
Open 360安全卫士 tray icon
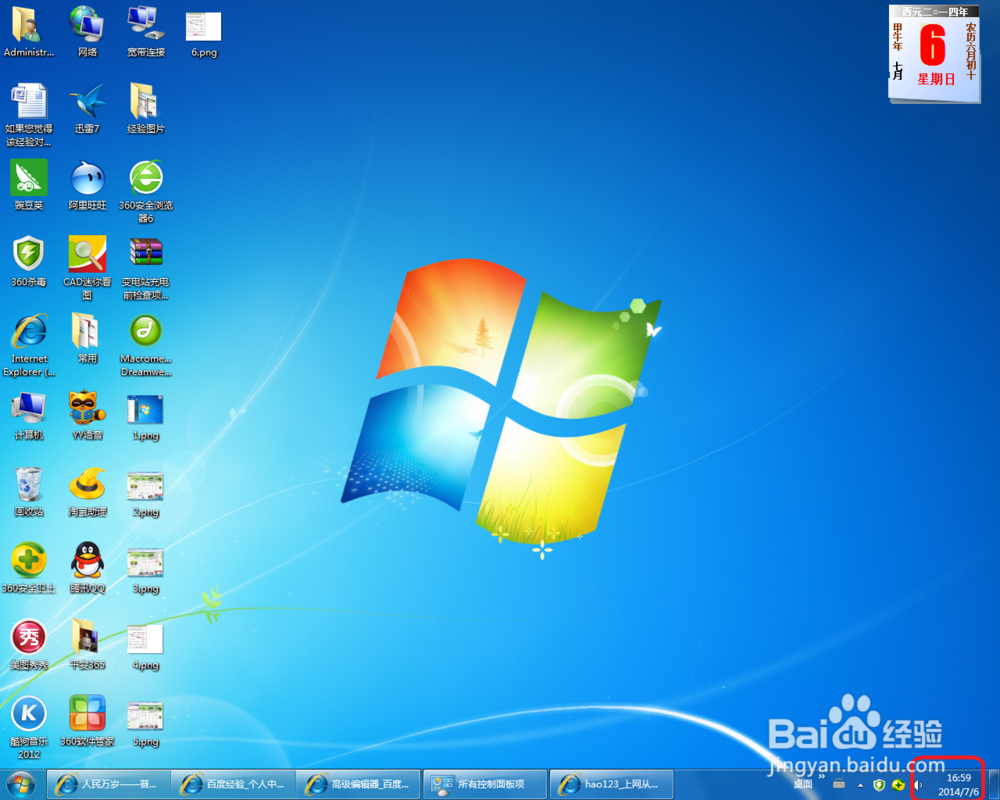898,785
